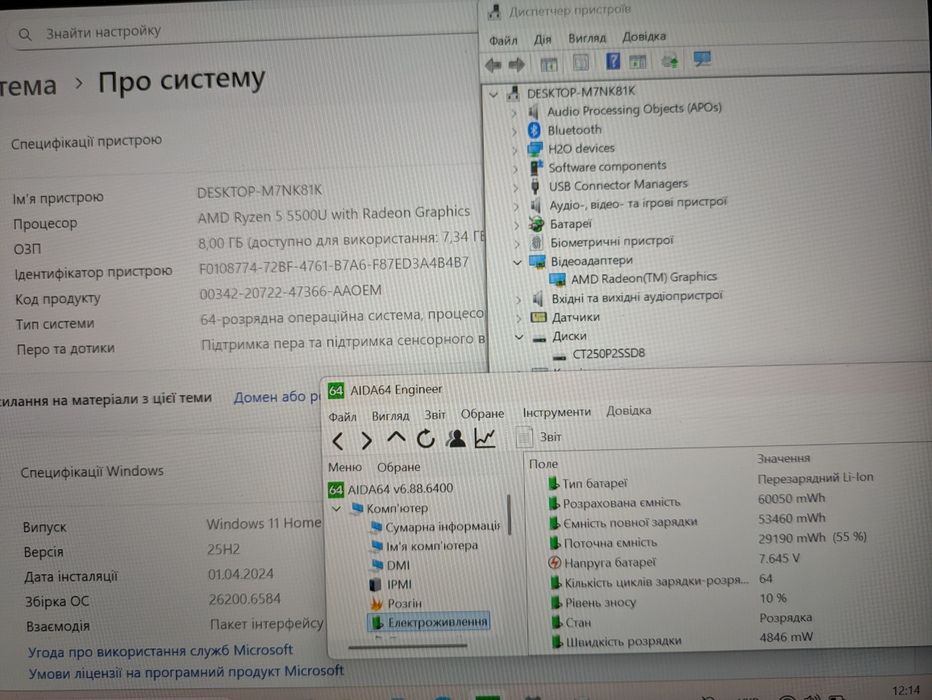Select Електроживлення in AIDA64 tree
Viewport: 932px width, 700px height.
429,622
